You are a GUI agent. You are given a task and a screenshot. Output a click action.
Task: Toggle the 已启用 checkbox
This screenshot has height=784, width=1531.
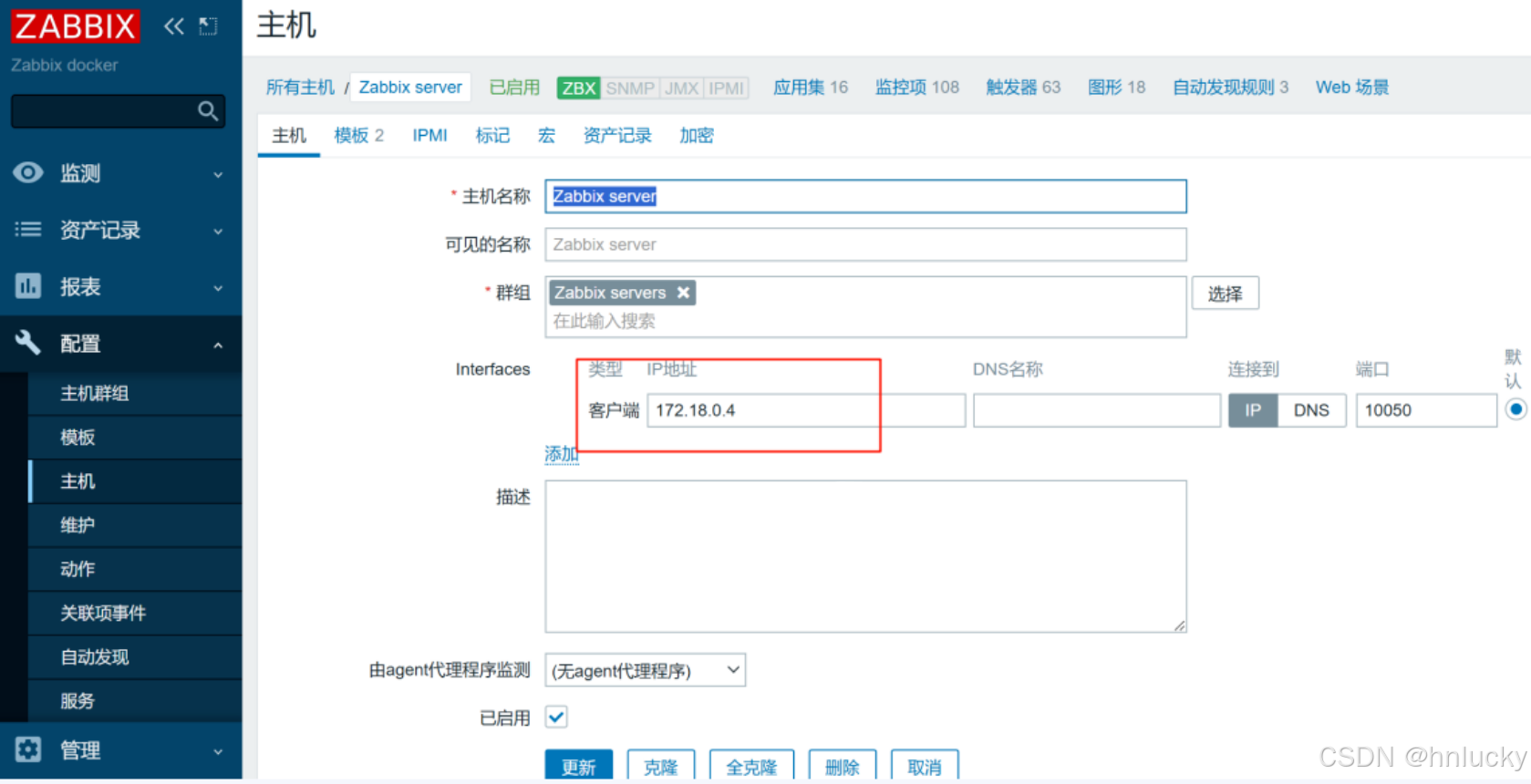click(x=556, y=717)
